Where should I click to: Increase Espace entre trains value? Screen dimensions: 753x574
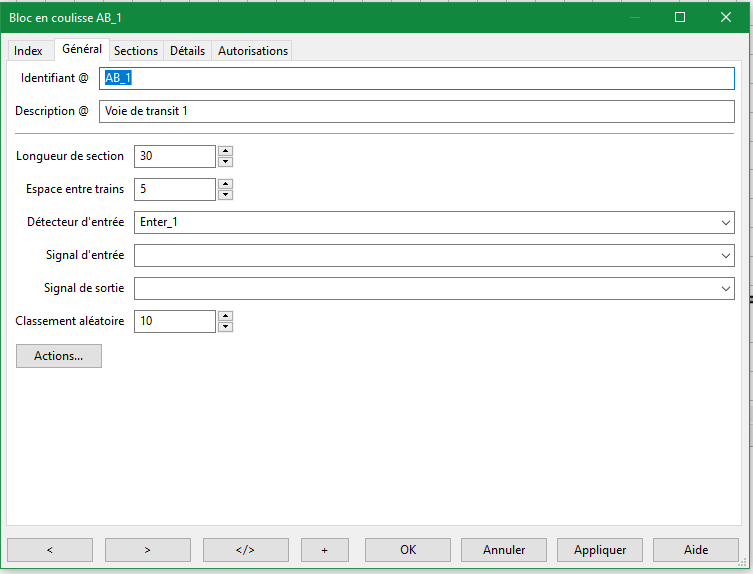pos(225,184)
